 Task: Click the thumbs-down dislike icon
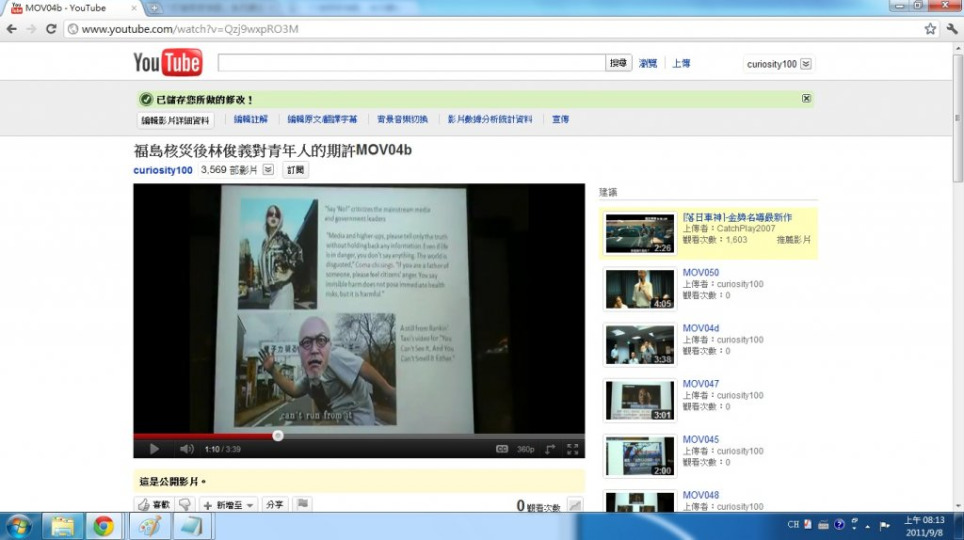pyautogui.click(x=184, y=505)
